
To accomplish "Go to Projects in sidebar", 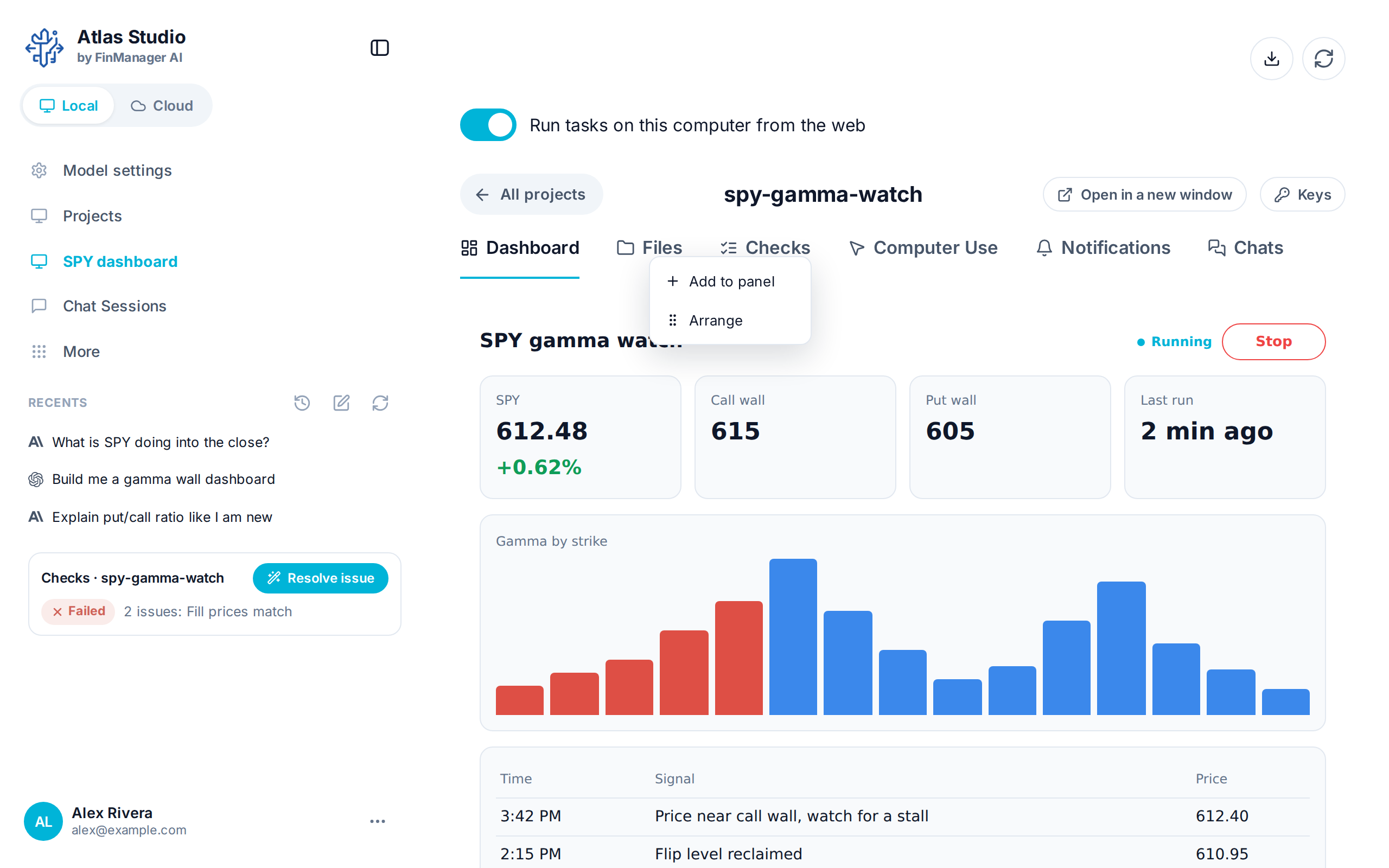I will 92,216.
